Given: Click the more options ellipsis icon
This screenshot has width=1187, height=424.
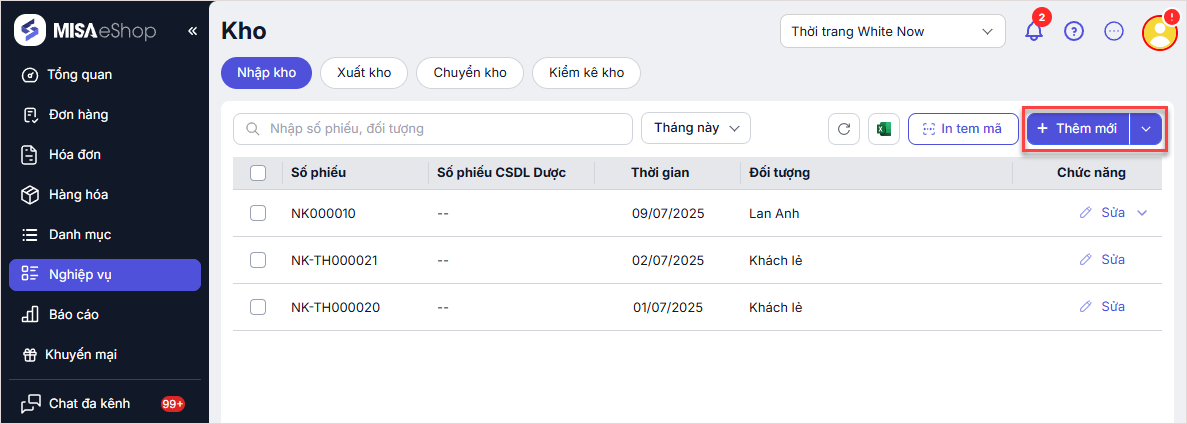Looking at the screenshot, I should point(1114,31).
